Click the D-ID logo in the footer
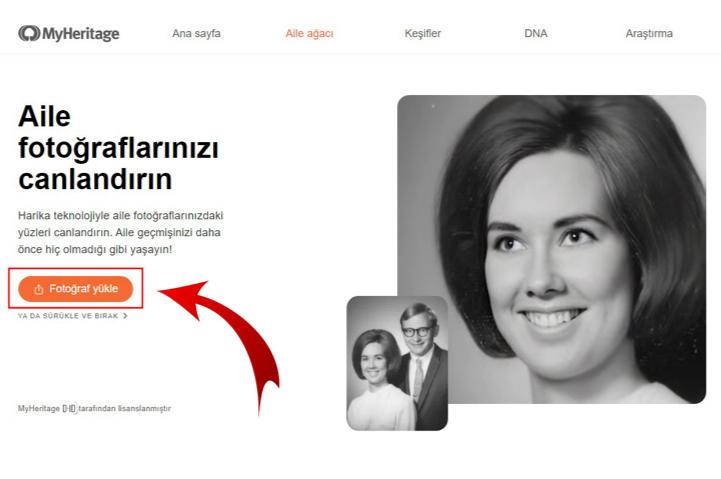Screen dimensions: 721x479 (x=69, y=408)
